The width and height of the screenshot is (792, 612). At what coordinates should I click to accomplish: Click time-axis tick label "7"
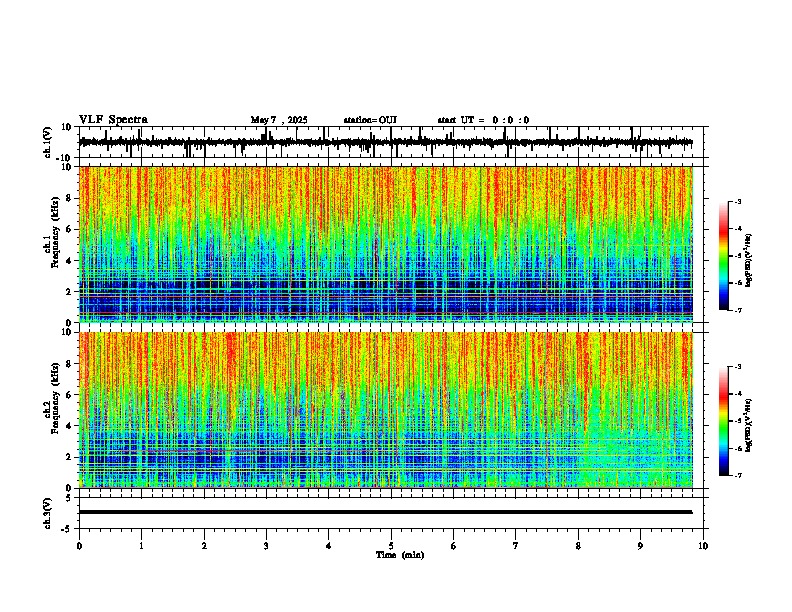pyautogui.click(x=516, y=546)
